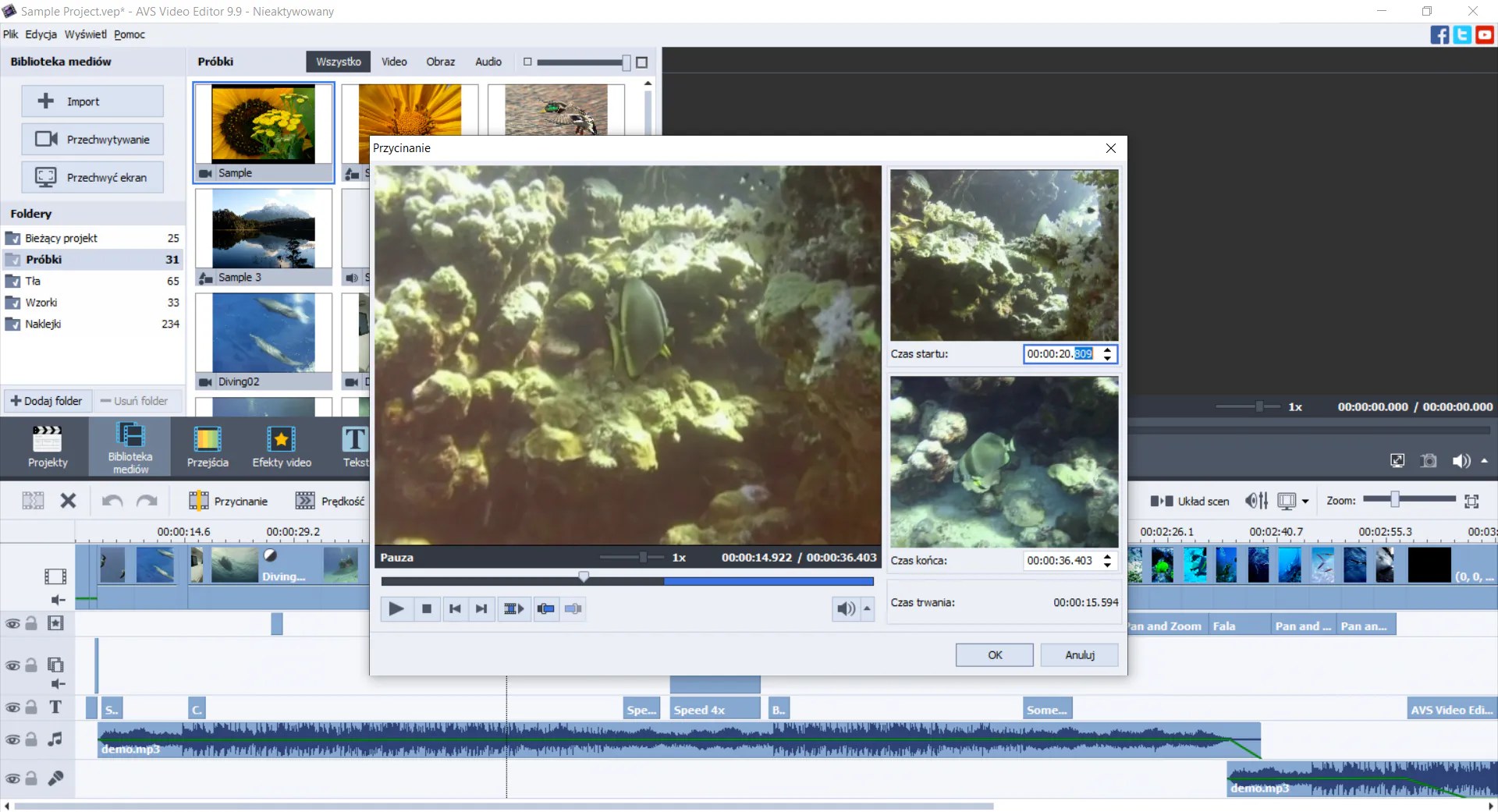Switch to the Projekty panel

[47, 446]
